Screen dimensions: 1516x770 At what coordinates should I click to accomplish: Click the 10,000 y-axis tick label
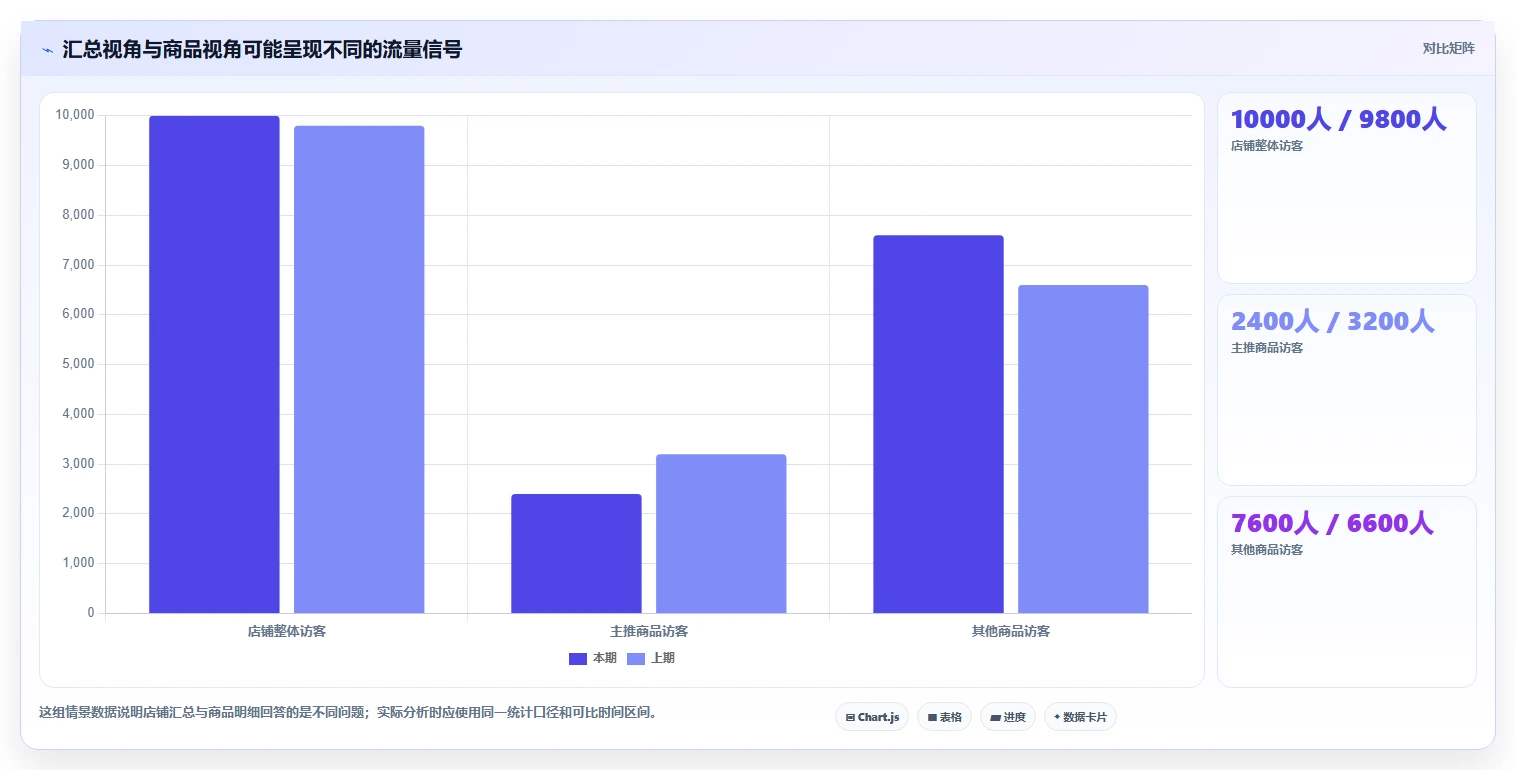pos(75,115)
